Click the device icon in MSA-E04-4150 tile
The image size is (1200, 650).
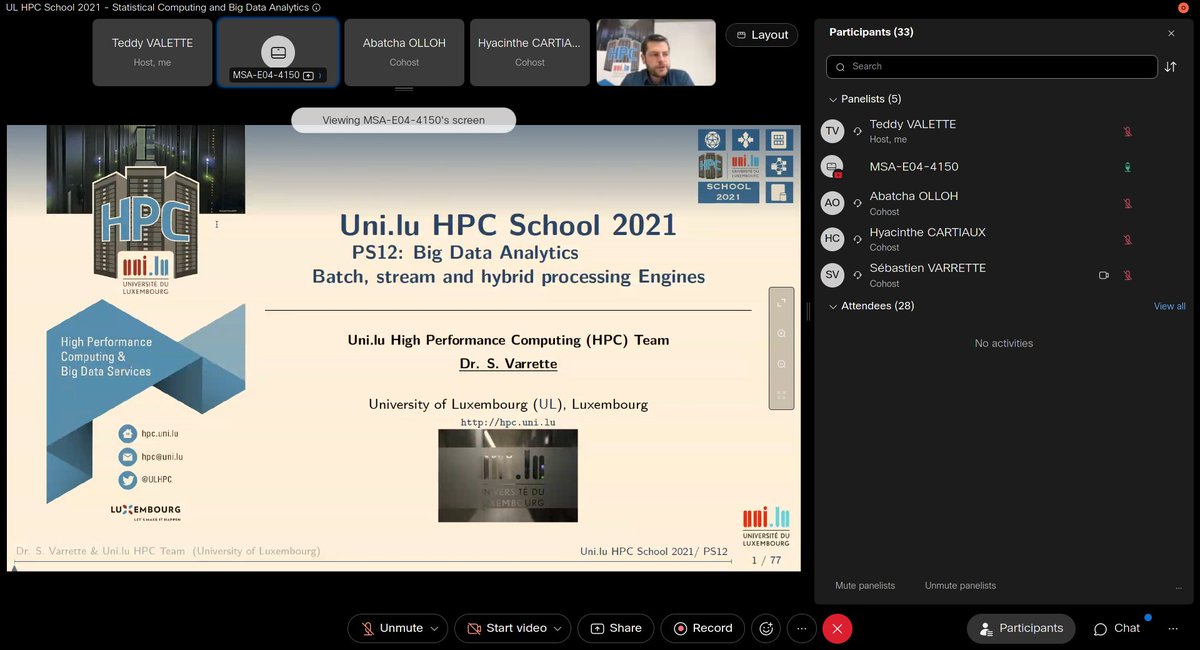click(278, 50)
